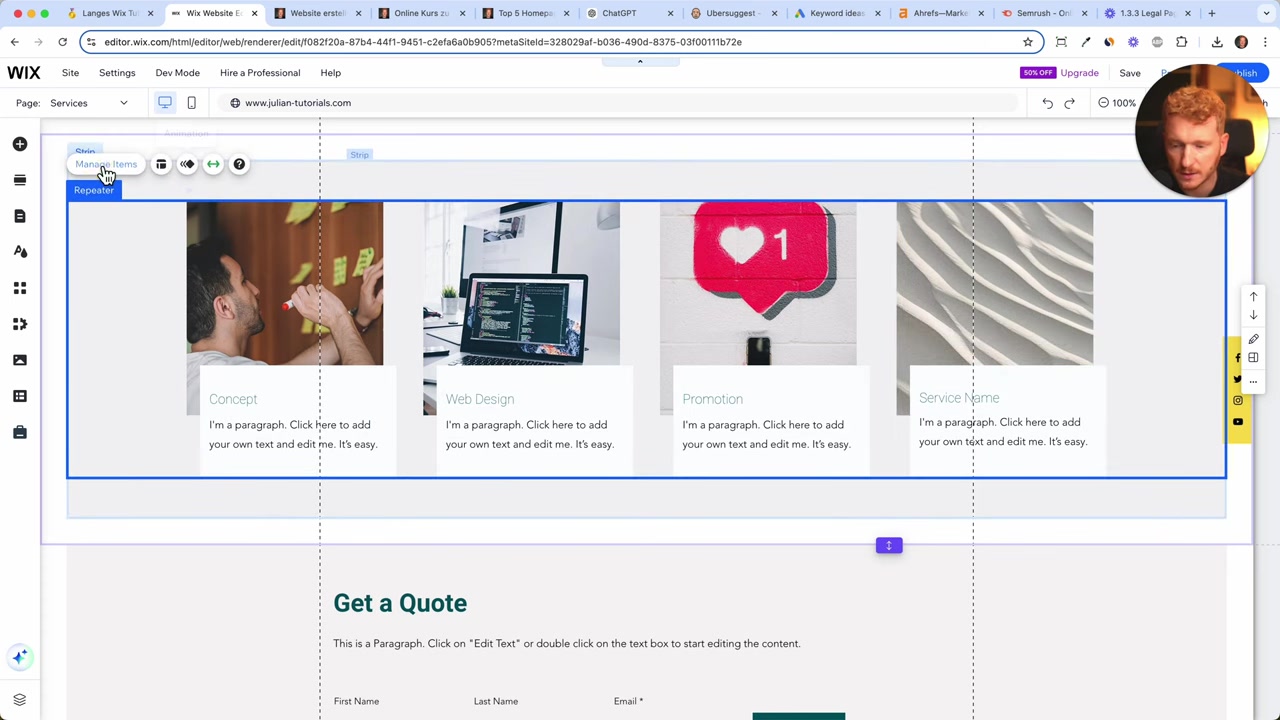This screenshot has width=1280, height=720.
Task: Select the Repeater label tag
Action: click(94, 190)
